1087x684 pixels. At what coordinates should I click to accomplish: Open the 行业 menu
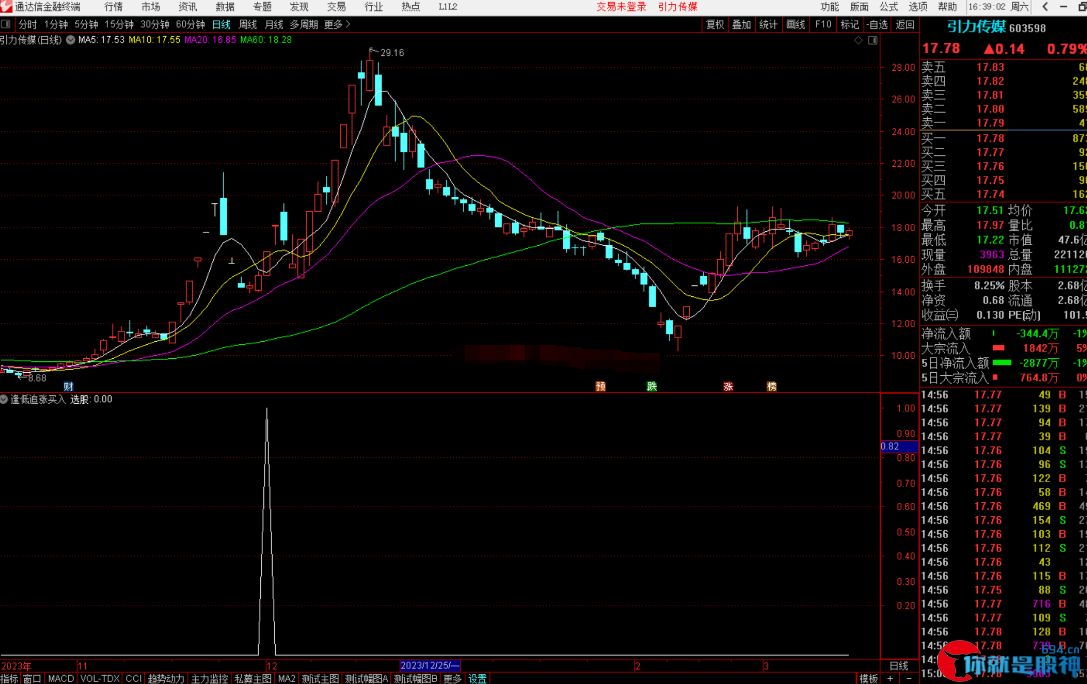pyautogui.click(x=374, y=6)
